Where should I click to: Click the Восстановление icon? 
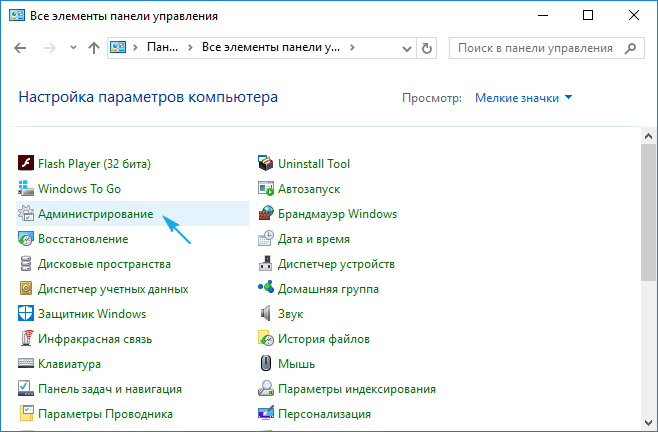(26, 238)
